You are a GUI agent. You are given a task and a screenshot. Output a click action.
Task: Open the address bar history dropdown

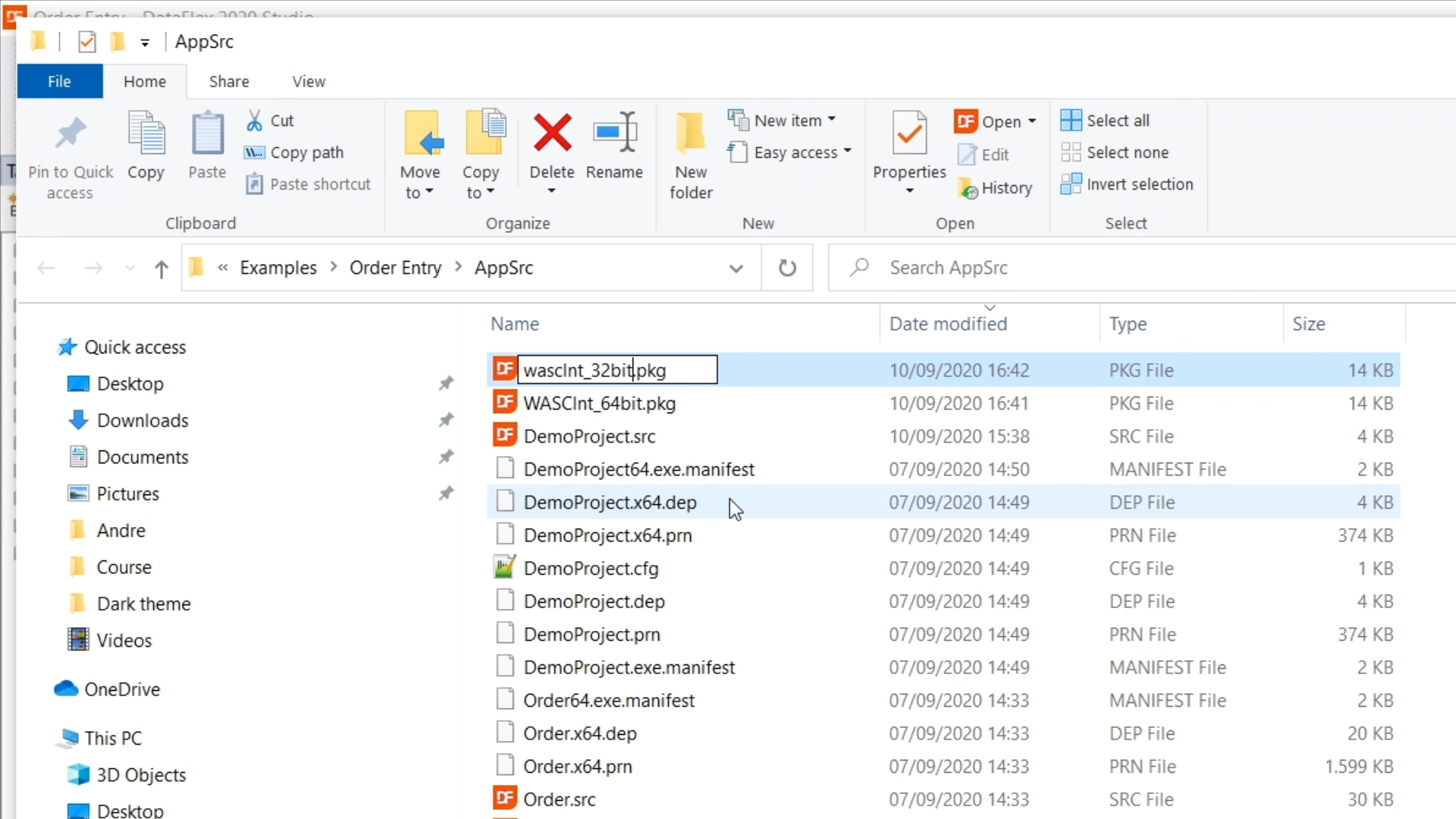click(736, 268)
